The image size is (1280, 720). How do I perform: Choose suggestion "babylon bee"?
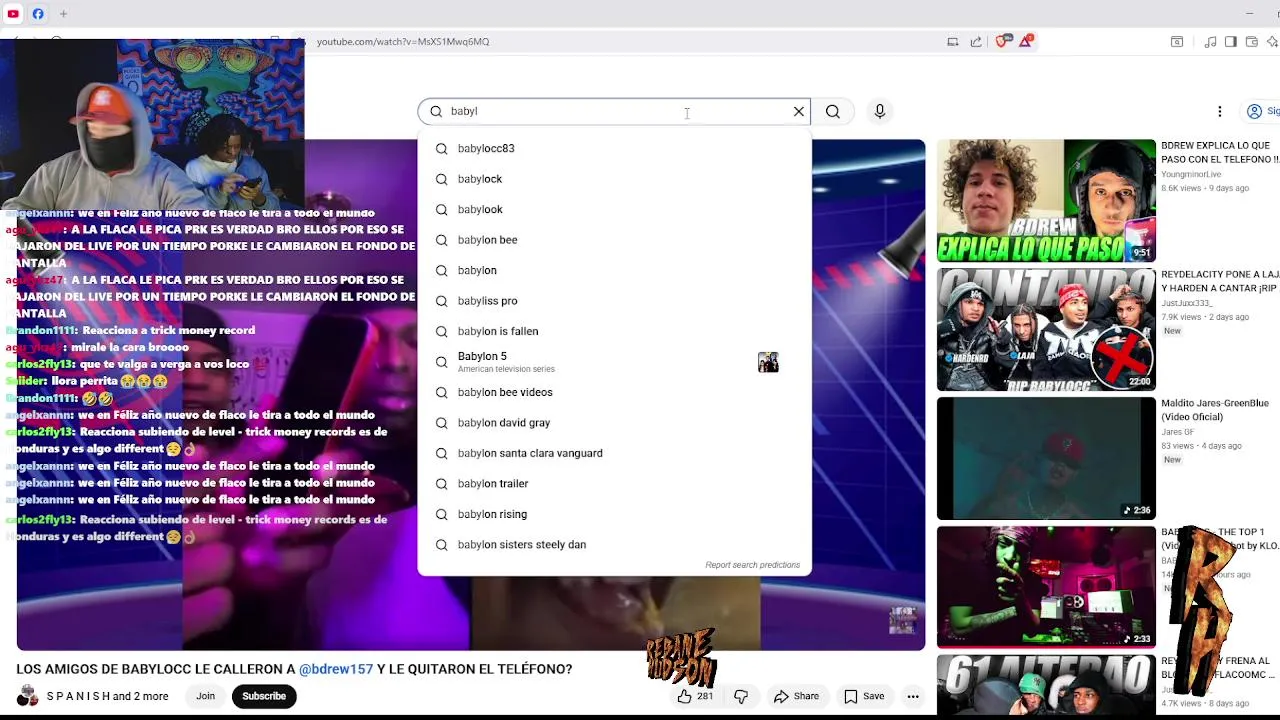point(614,240)
